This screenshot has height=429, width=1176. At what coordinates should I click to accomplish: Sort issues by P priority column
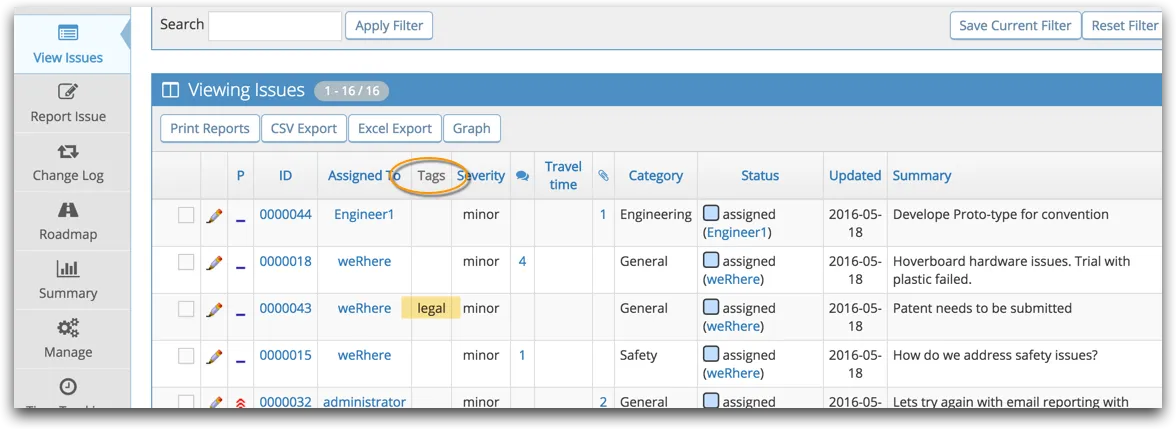click(241, 176)
